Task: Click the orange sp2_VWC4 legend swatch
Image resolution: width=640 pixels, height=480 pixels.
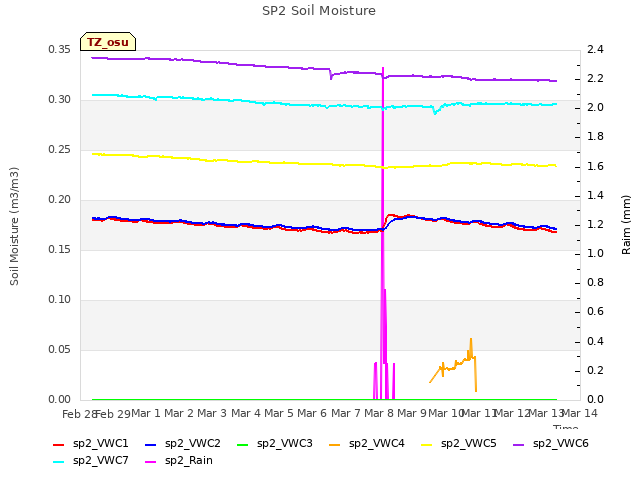Action: coord(335,445)
